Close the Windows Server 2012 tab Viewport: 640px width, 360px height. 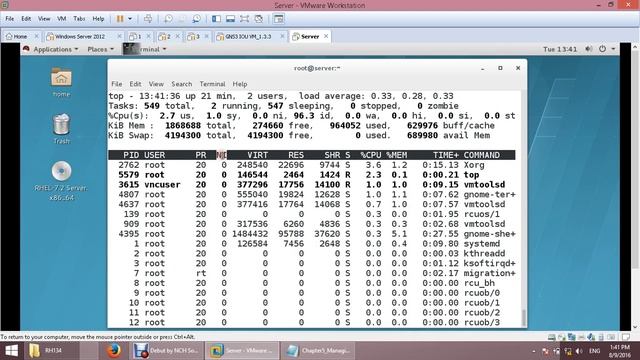pos(120,36)
